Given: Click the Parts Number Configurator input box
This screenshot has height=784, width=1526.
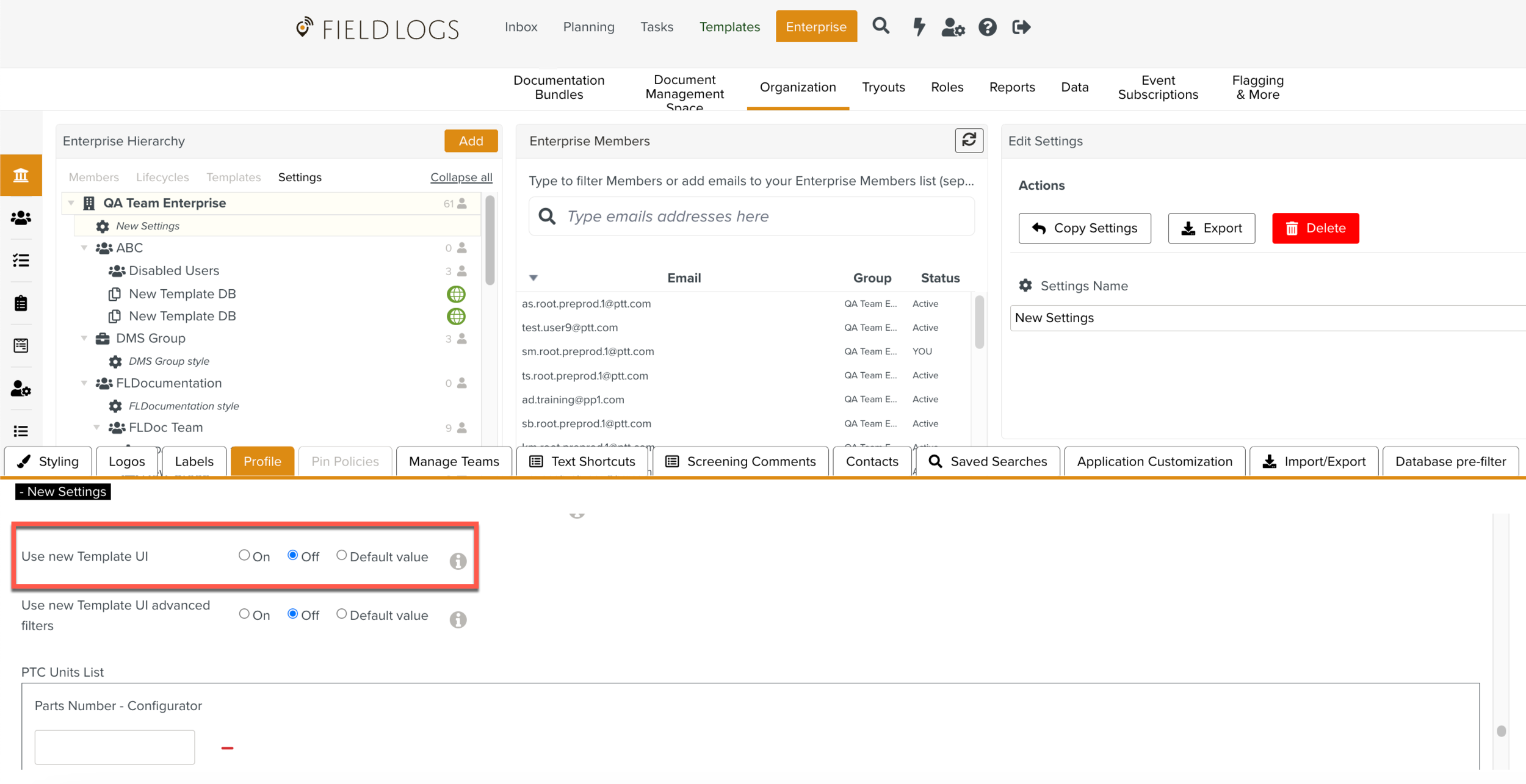Looking at the screenshot, I should tap(115, 747).
